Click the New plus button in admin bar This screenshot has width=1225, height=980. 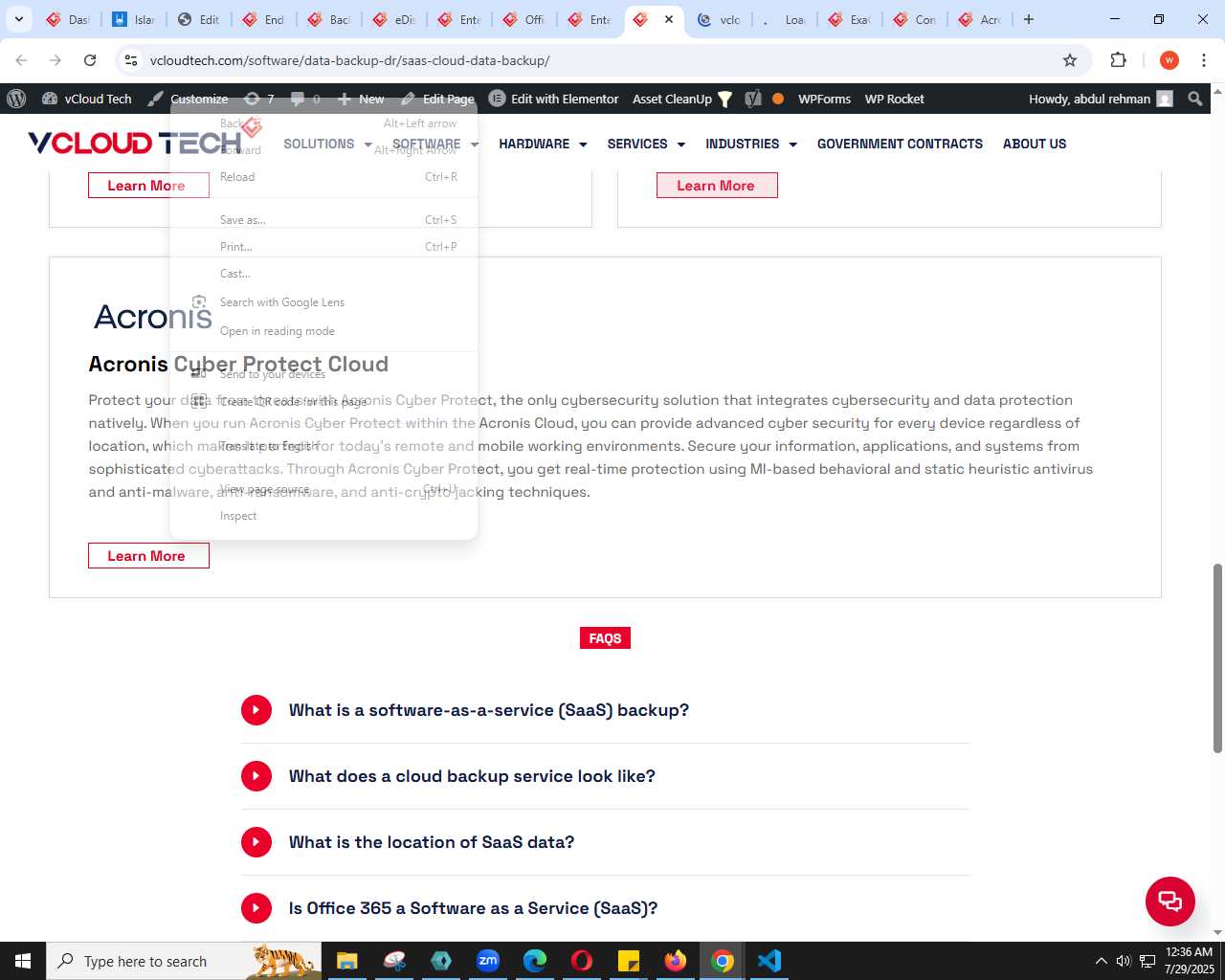(x=361, y=99)
